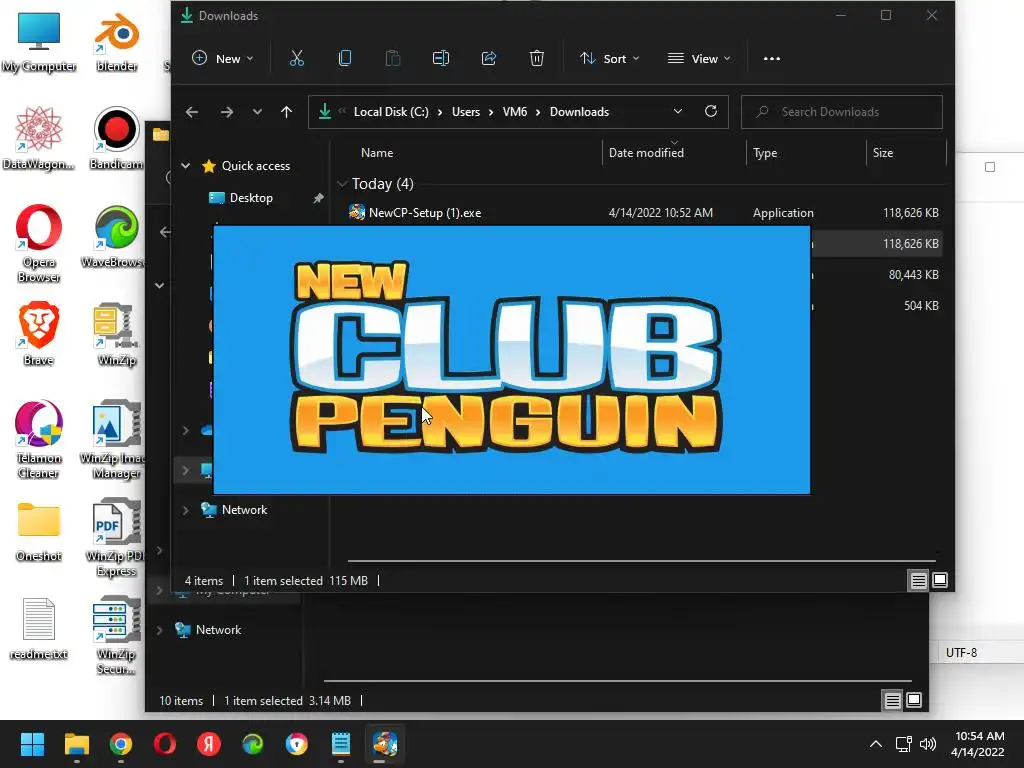Refresh the Downloads folder
This screenshot has width=1024, height=768.
pyautogui.click(x=711, y=111)
